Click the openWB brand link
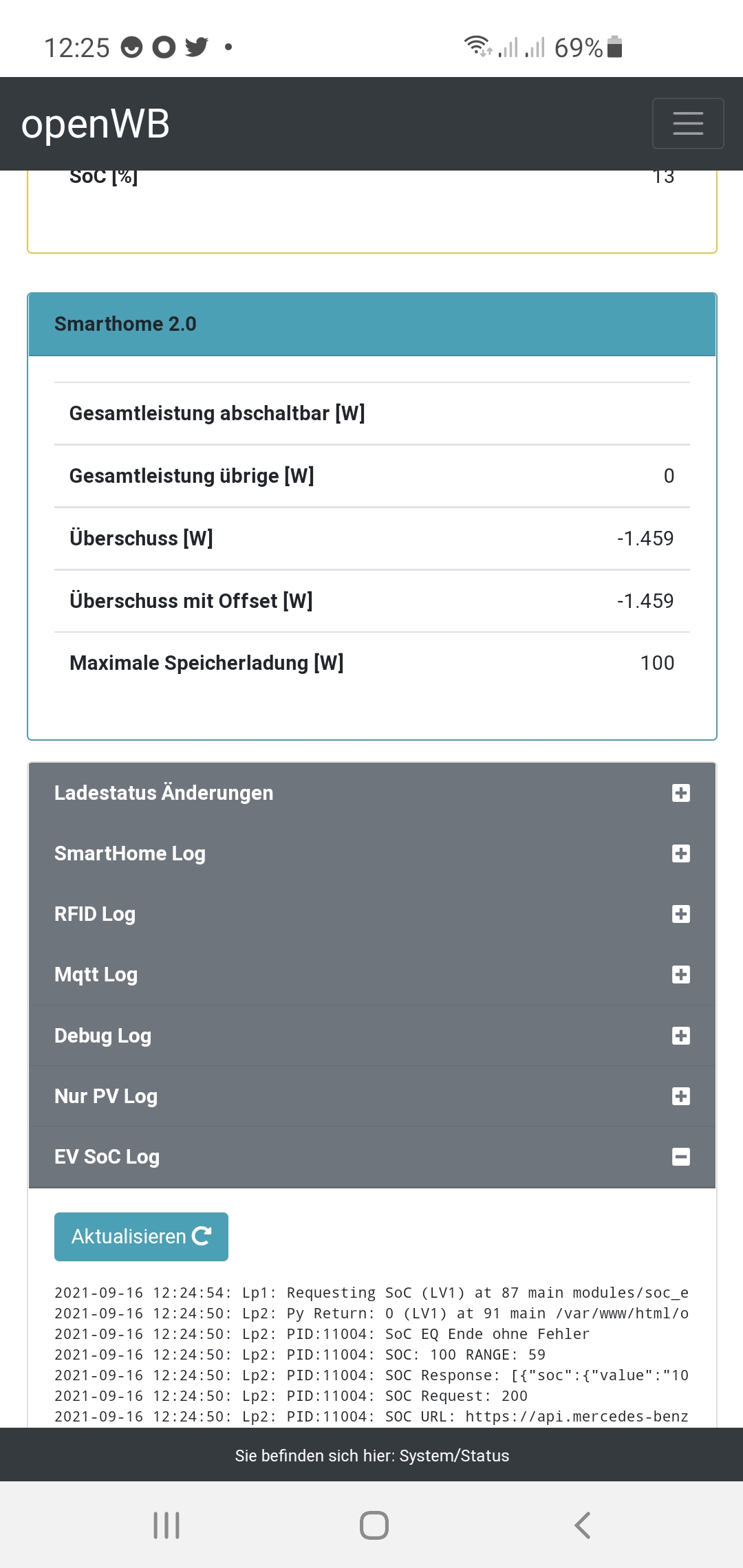 (x=96, y=124)
